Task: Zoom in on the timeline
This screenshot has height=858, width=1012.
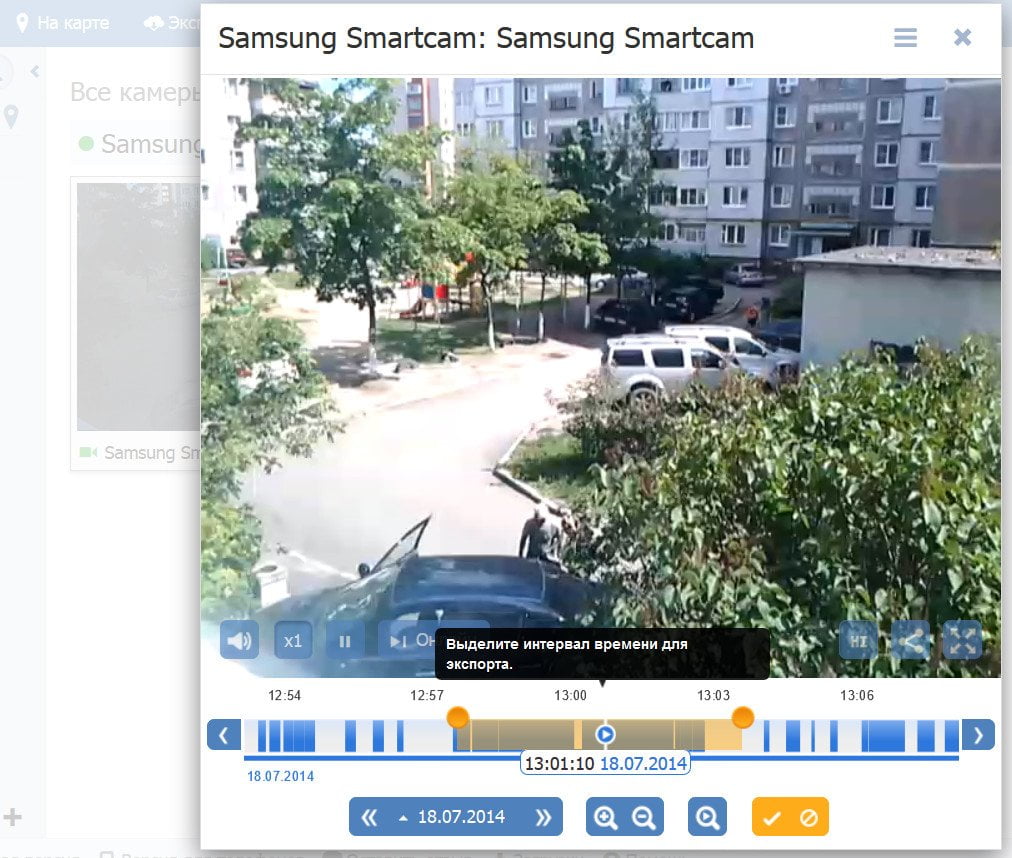Action: click(605, 817)
